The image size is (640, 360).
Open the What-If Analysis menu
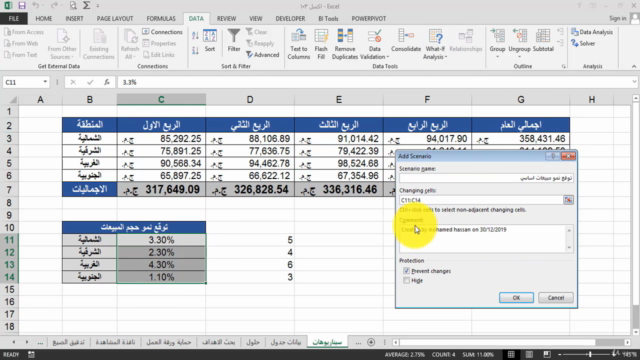[x=435, y=53]
